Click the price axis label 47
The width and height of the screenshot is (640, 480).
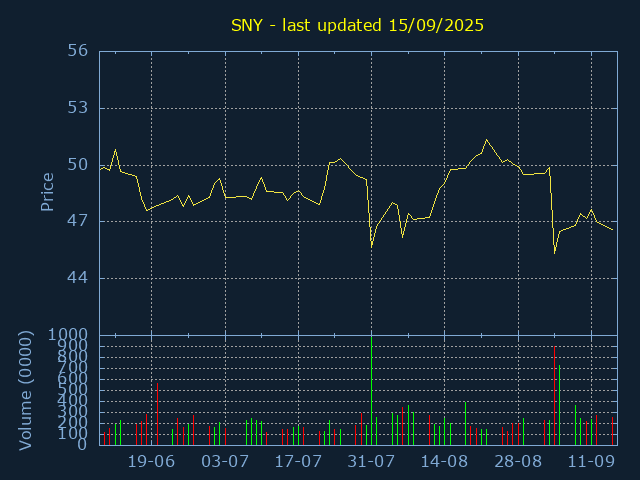(78, 221)
